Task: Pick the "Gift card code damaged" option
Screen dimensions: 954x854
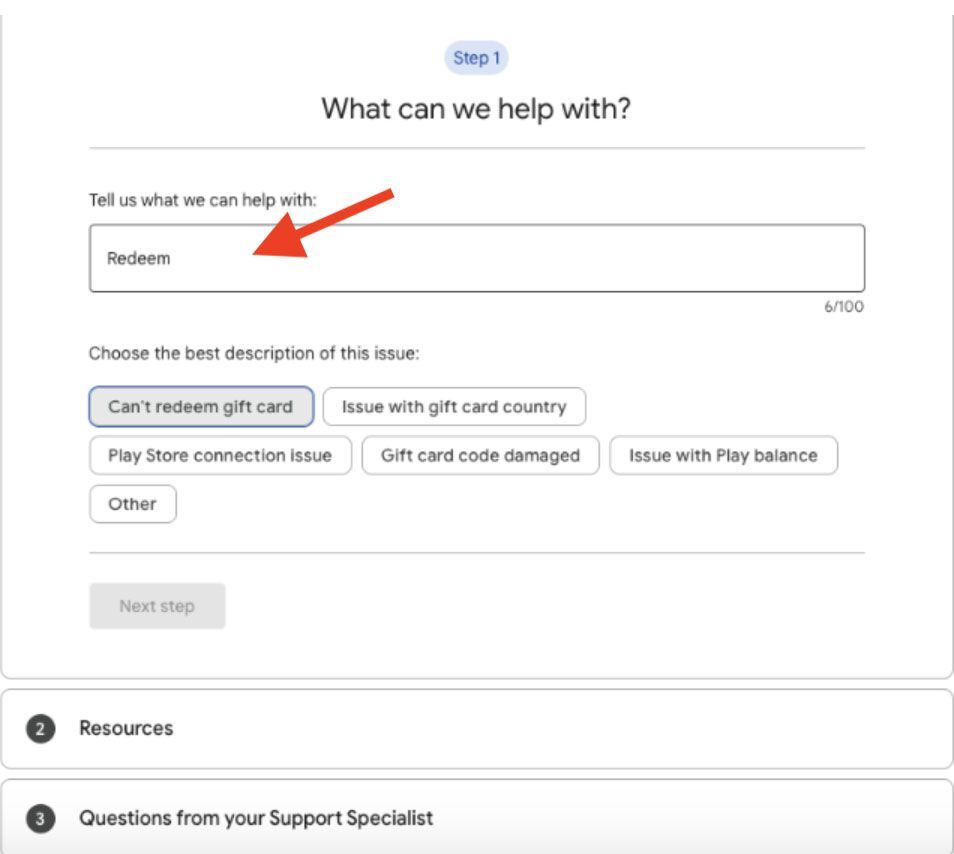Action: pos(480,456)
